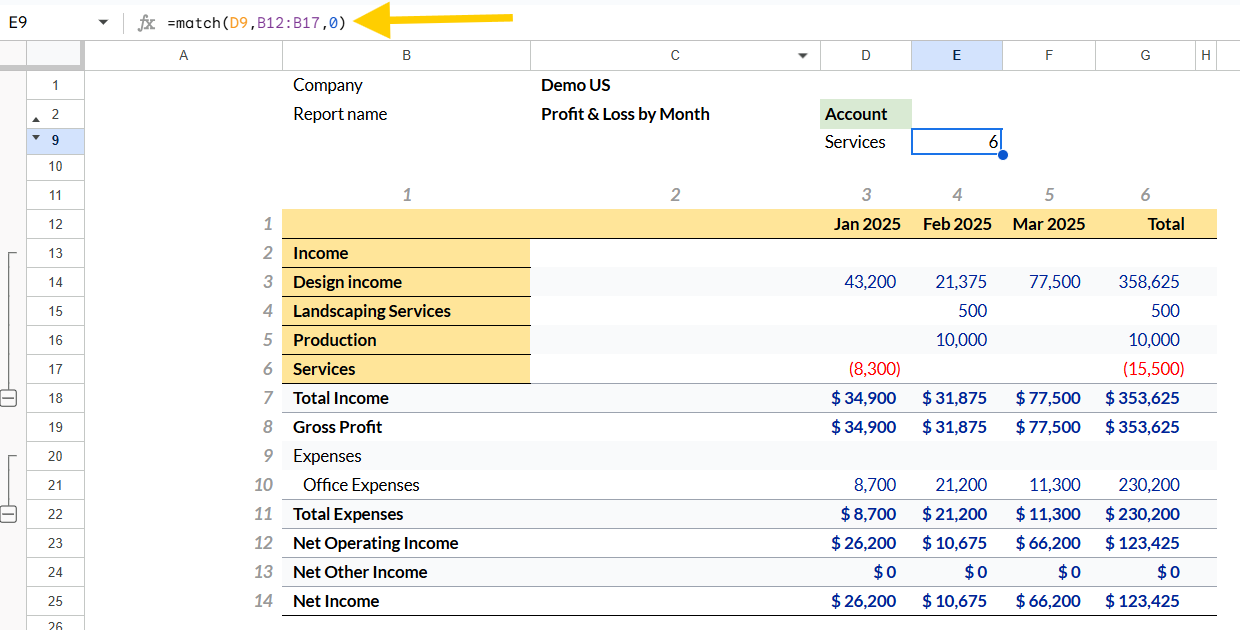Select the row 12 header
Viewport: 1240px width, 630px height.
tap(55, 224)
